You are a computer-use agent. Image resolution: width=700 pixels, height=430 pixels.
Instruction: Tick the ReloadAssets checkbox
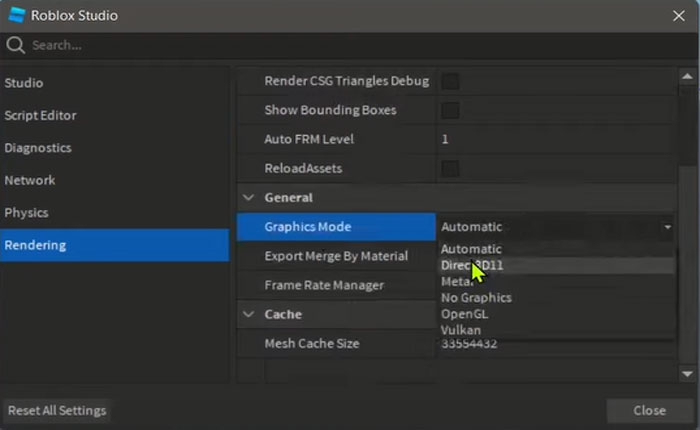point(450,169)
